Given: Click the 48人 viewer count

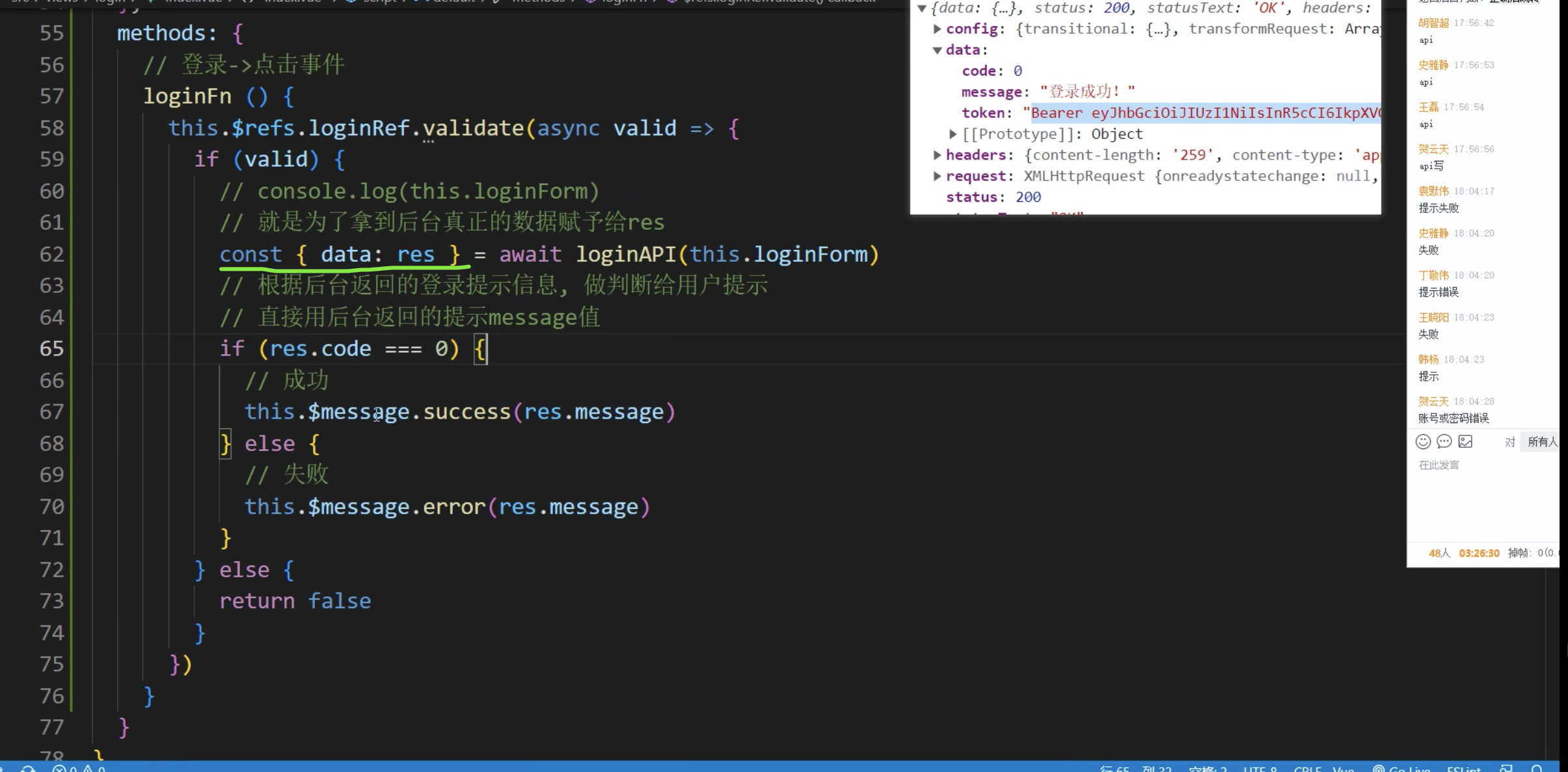Looking at the screenshot, I should click(1439, 553).
